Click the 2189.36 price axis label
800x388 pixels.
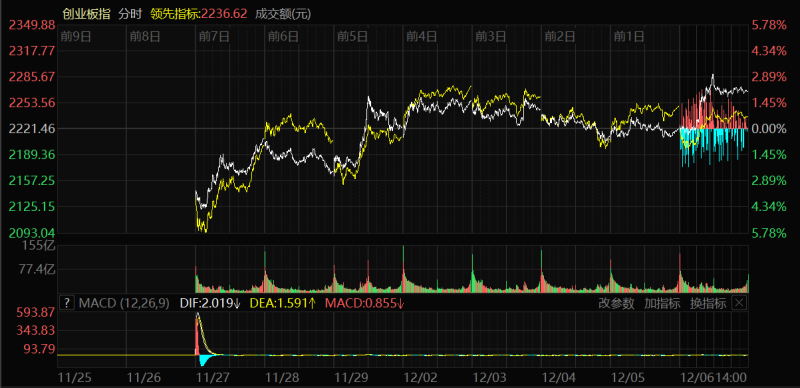coord(32,155)
